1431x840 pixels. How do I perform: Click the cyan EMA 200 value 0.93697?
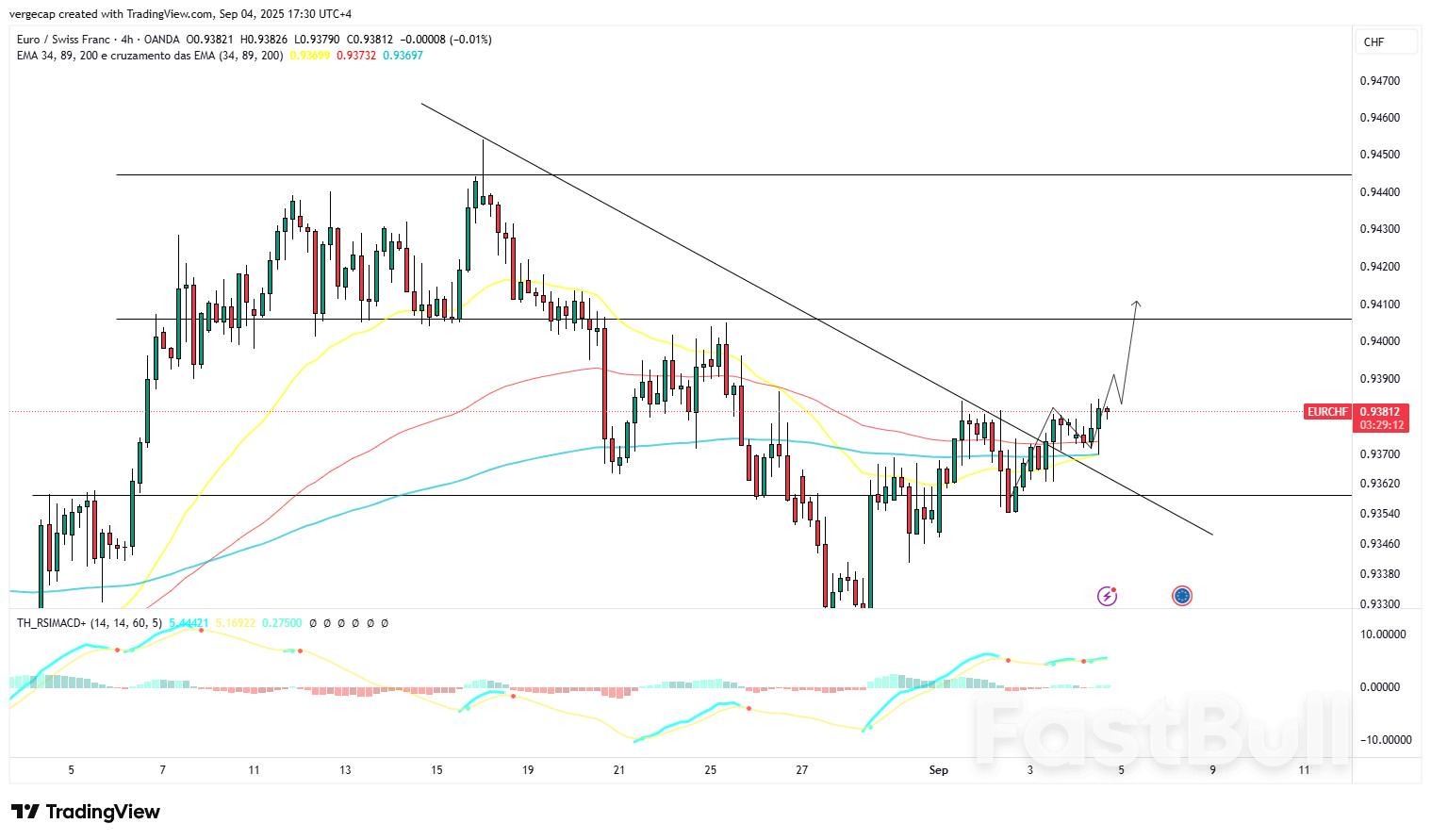(403, 56)
